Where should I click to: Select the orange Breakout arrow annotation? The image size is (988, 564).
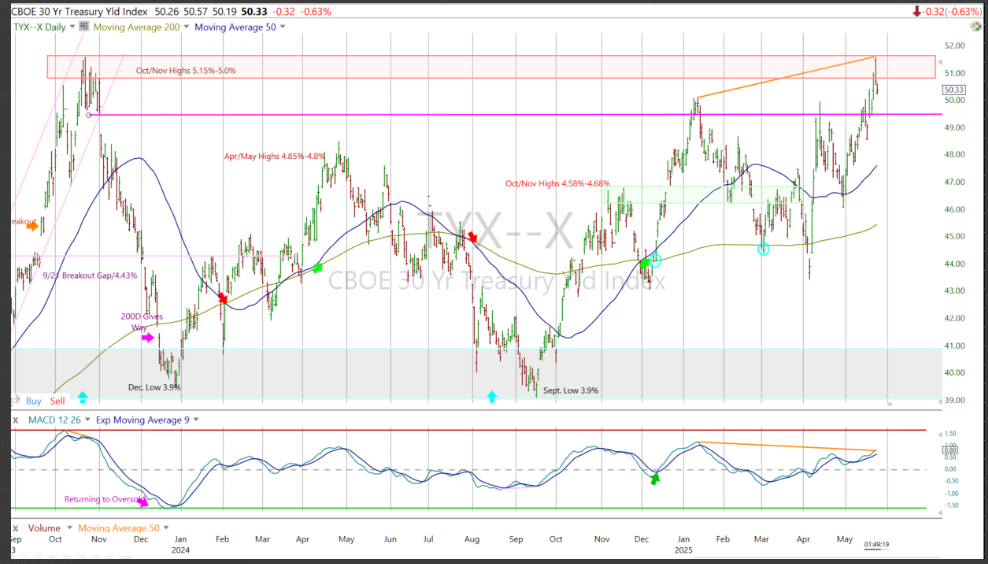click(x=33, y=226)
